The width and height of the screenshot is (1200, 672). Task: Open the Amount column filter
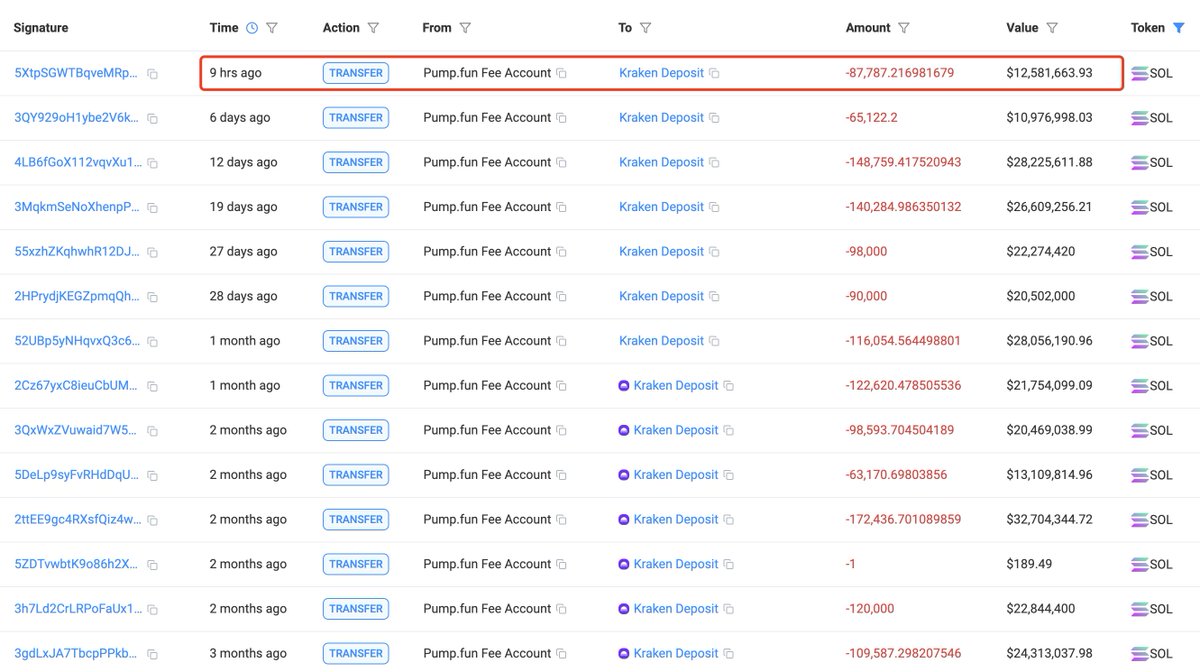pos(904,28)
